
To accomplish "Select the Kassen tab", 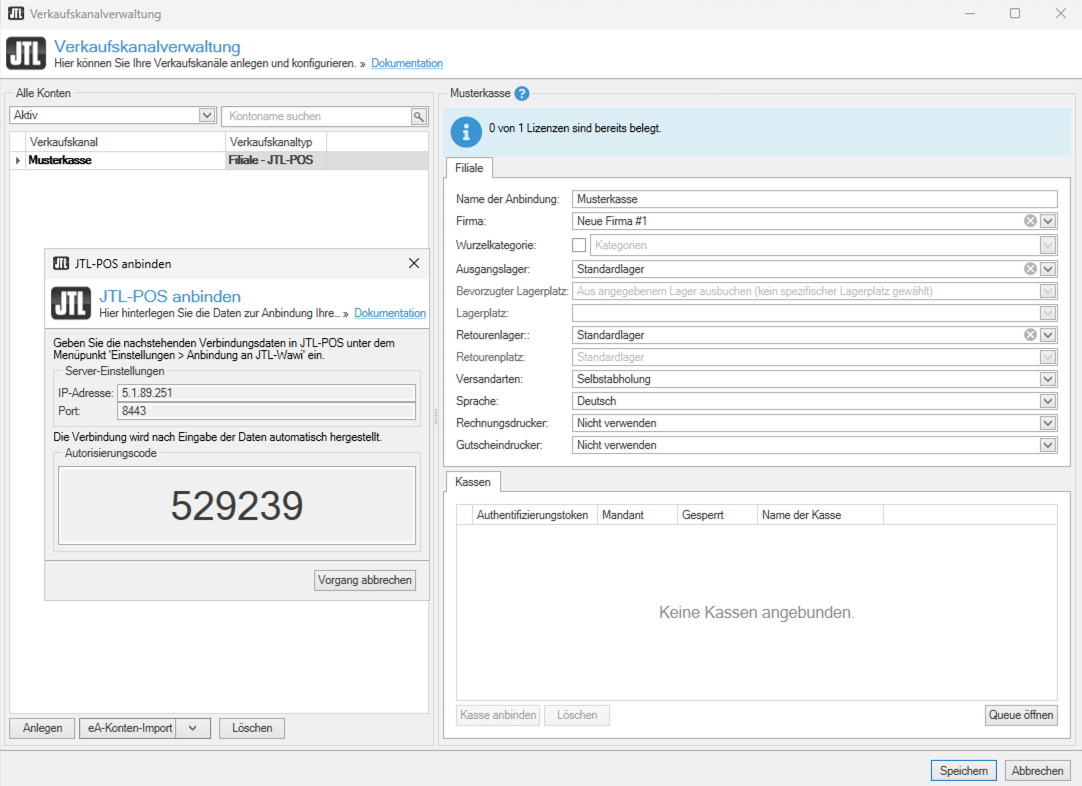I will [x=473, y=482].
